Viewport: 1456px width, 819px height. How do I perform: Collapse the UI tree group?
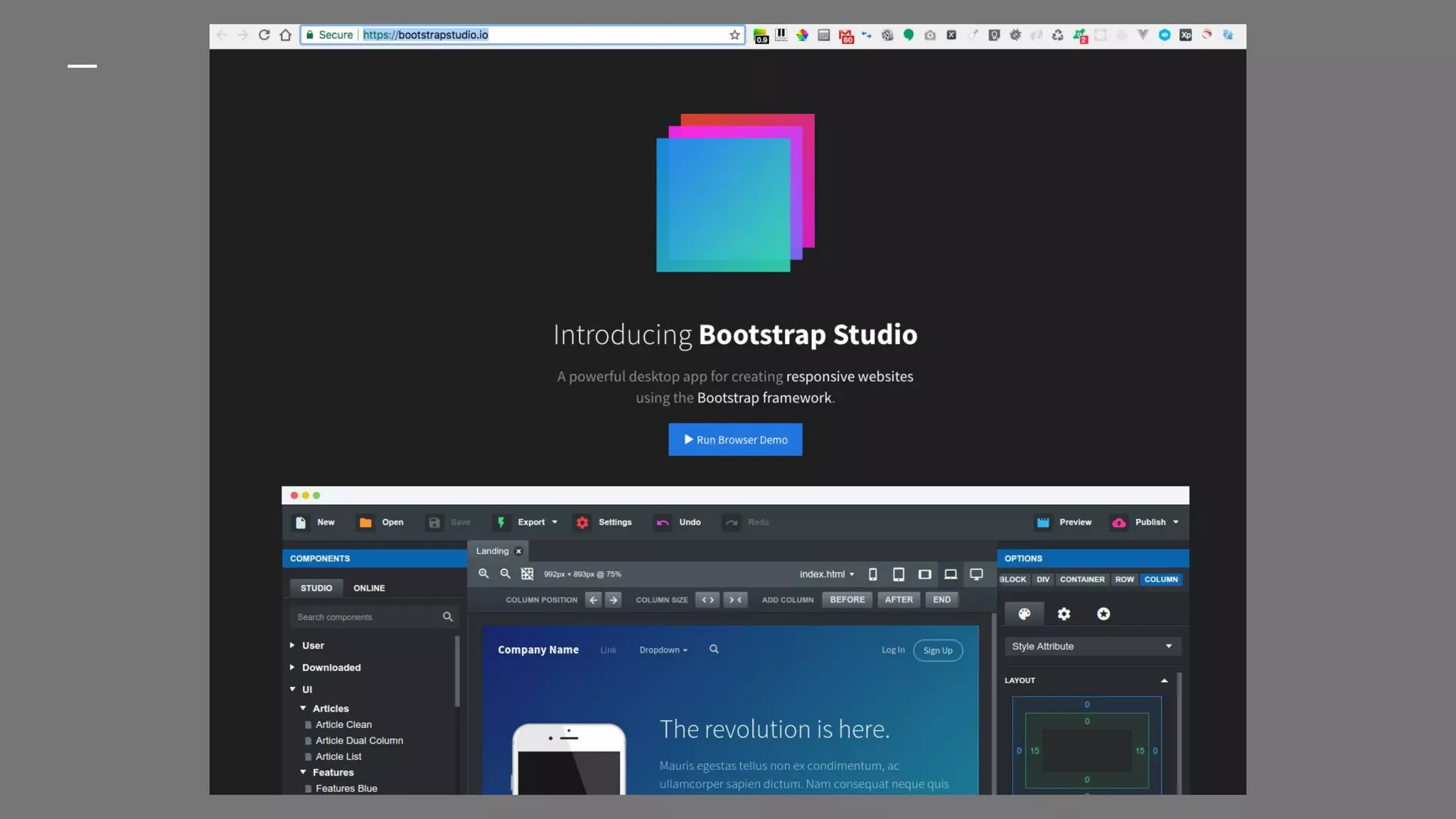pos(292,690)
